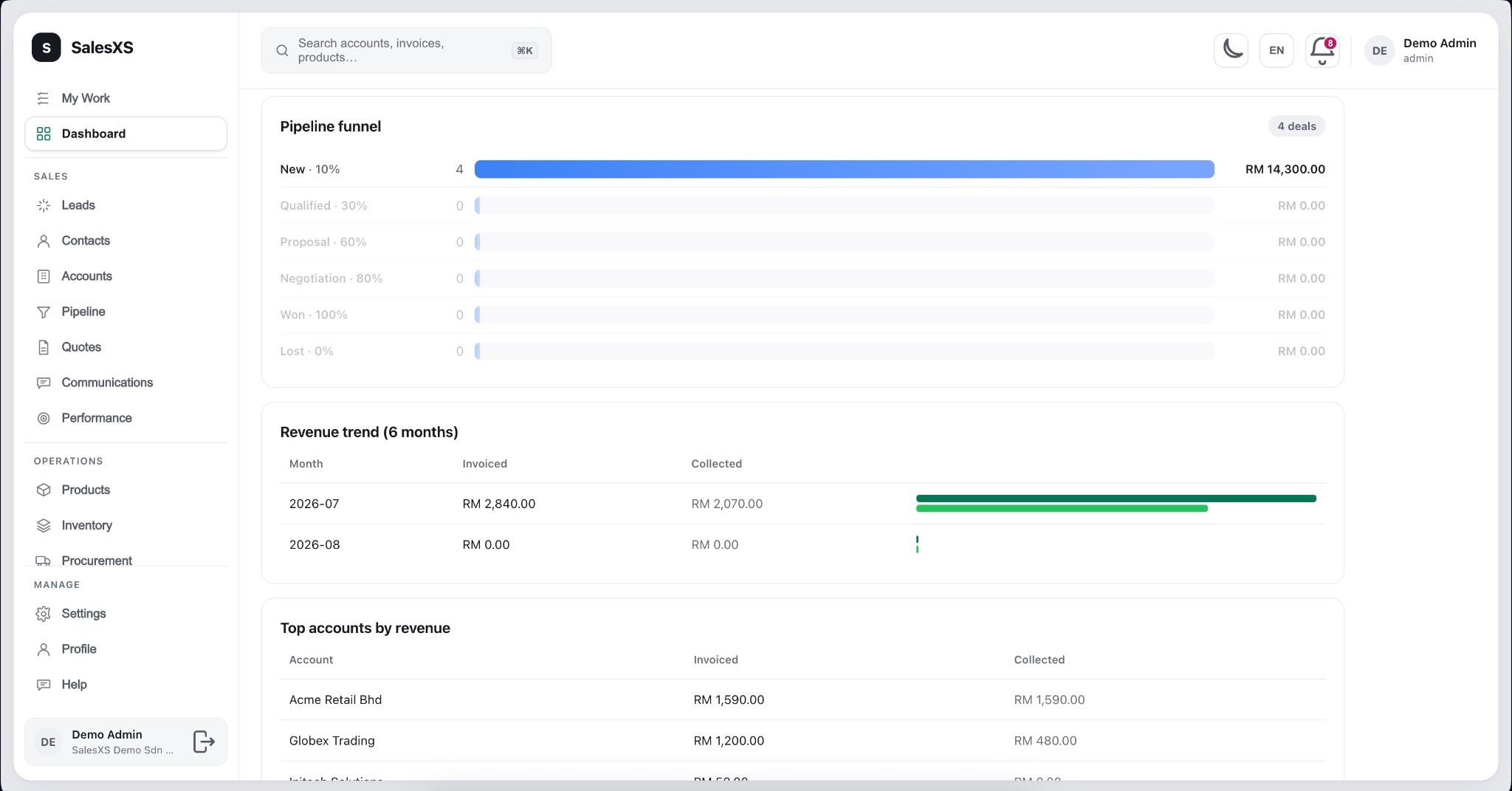Click the 4 deals badge

pos(1297,126)
